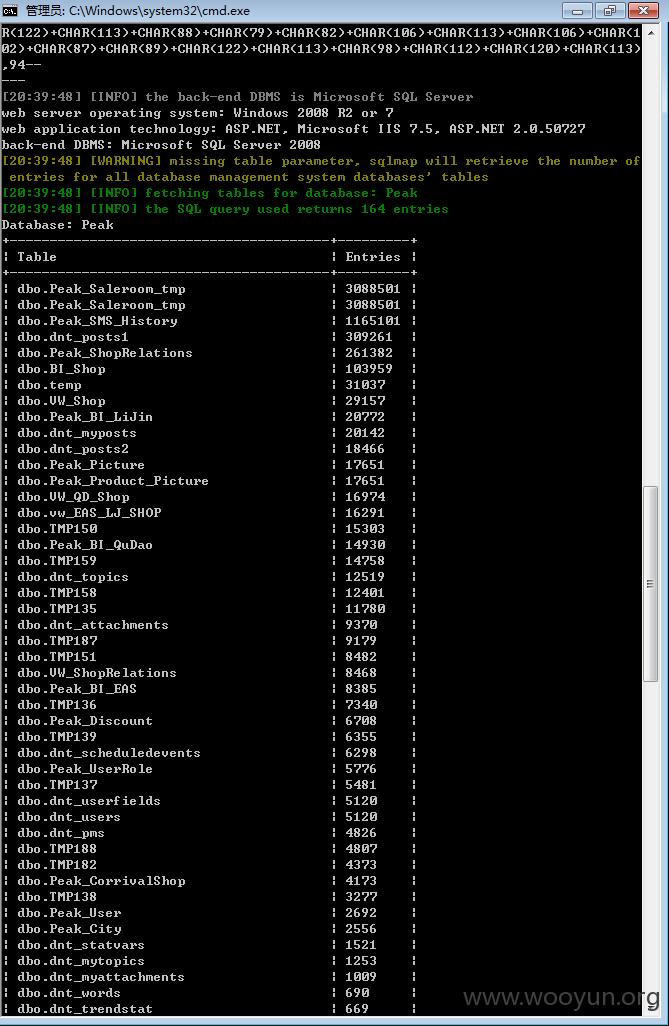This screenshot has height=1026, width=669.
Task: Click the entry count 309261
Action: point(369,337)
